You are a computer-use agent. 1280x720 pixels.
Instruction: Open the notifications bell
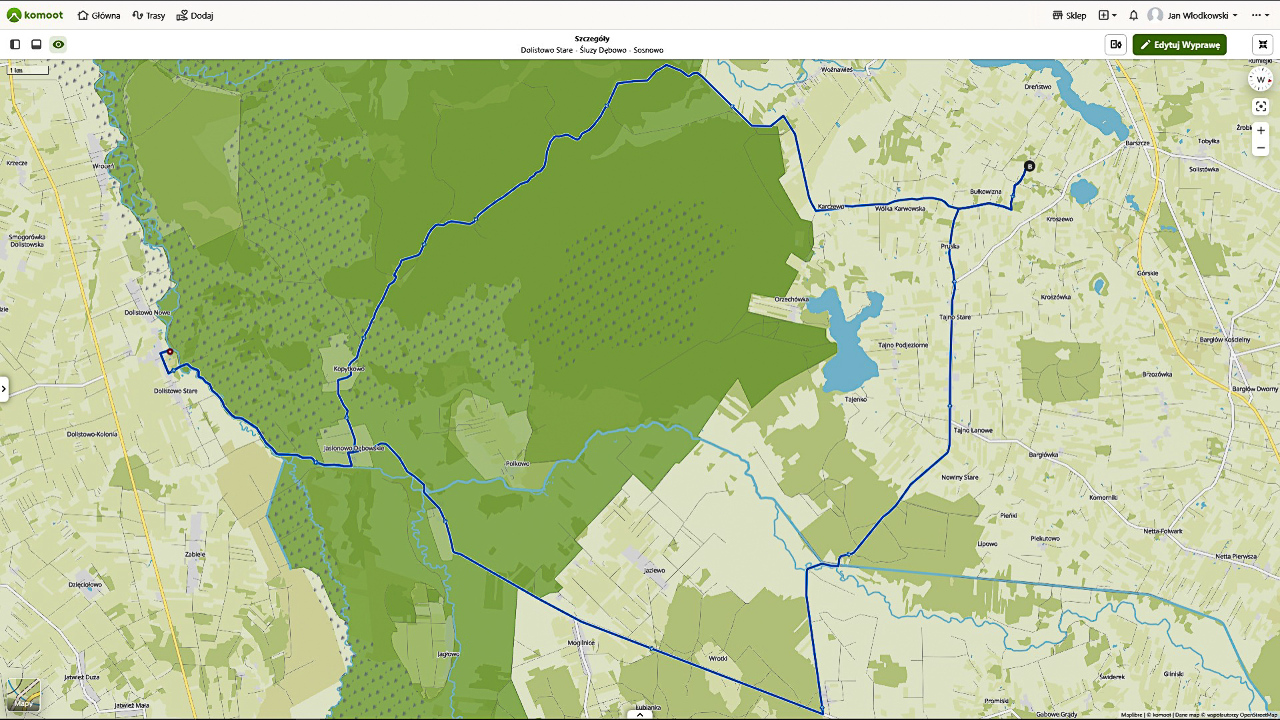[1134, 15]
